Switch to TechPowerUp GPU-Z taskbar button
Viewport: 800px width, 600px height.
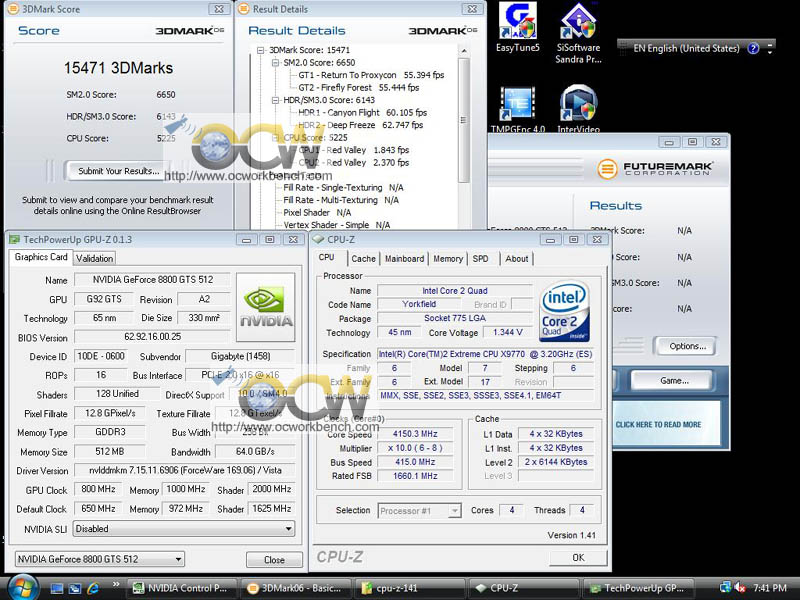[x=638, y=588]
